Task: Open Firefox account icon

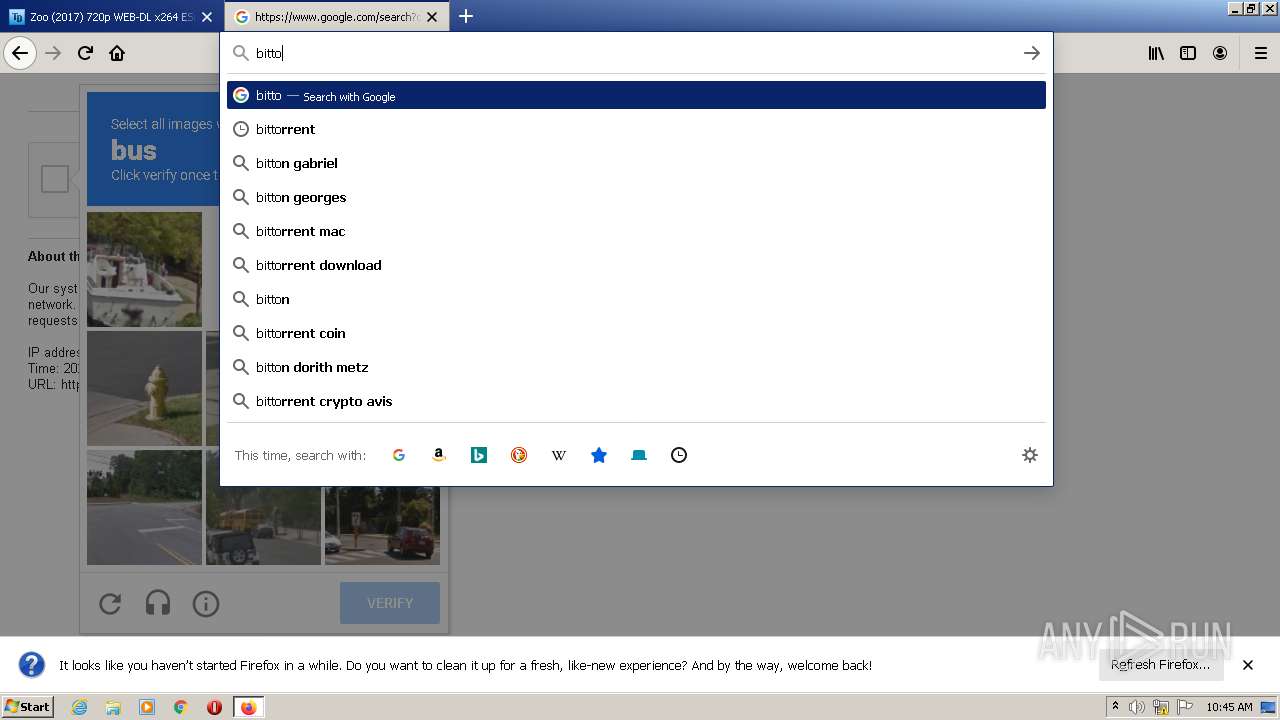Action: [1220, 53]
